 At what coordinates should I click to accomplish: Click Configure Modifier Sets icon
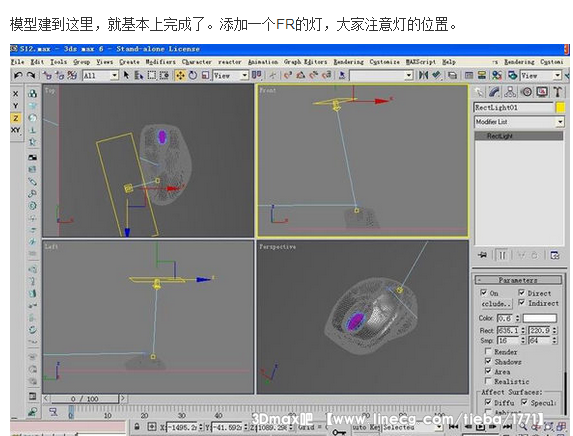pyautogui.click(x=555, y=255)
